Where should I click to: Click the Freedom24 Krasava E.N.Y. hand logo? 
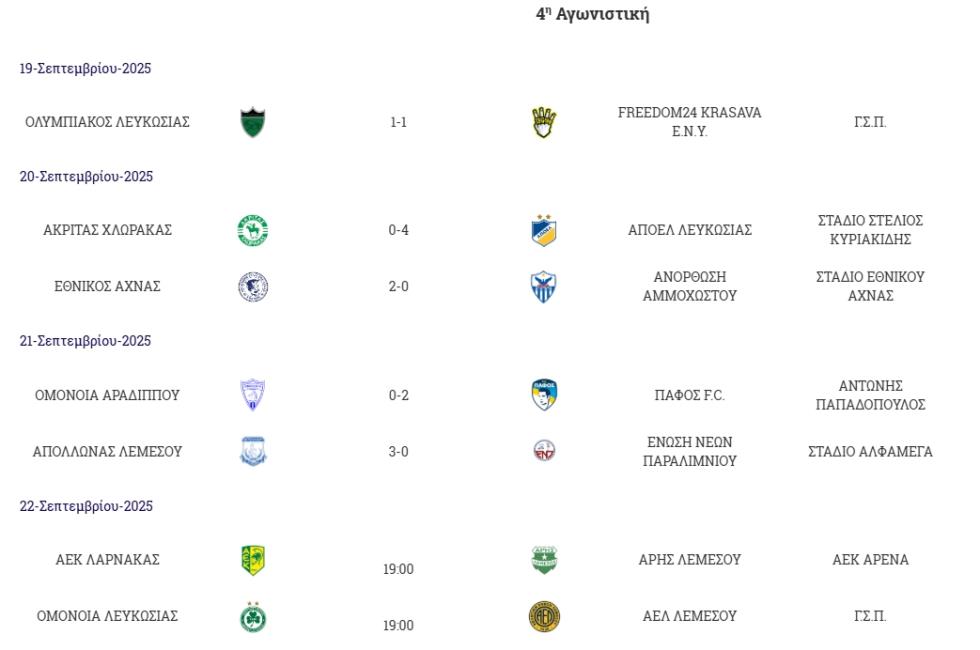pyautogui.click(x=544, y=122)
